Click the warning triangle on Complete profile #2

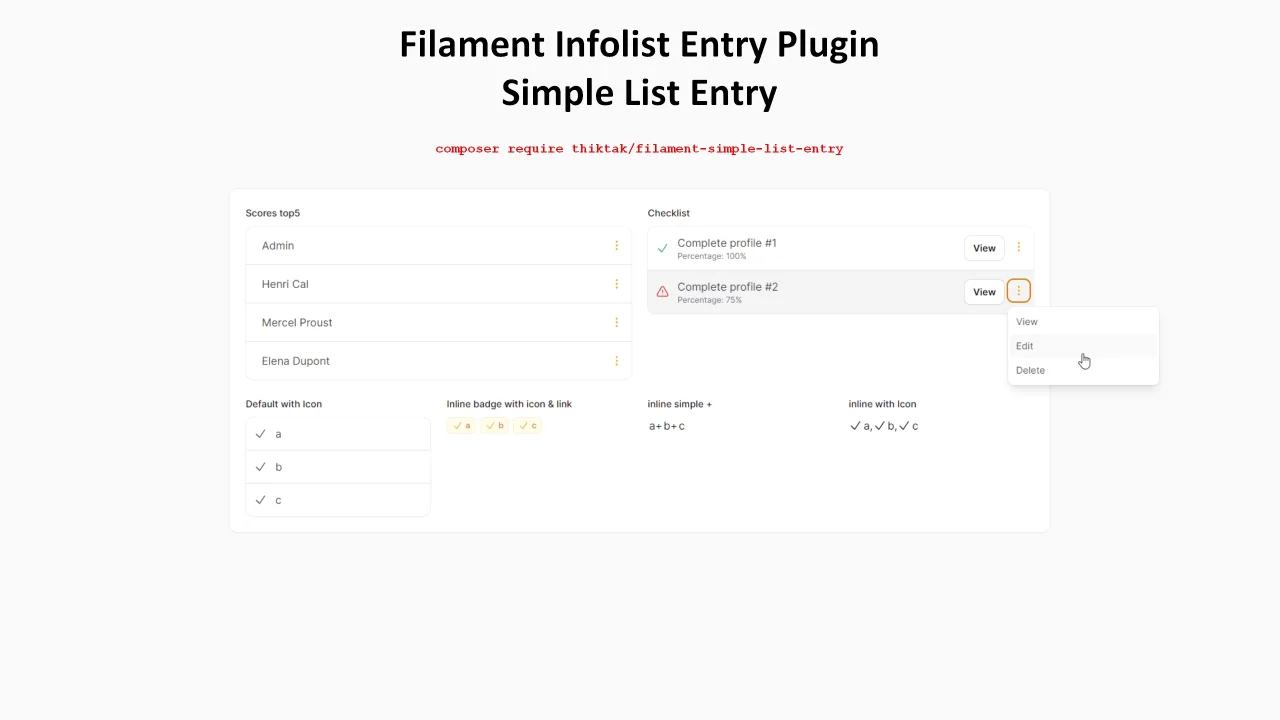(662, 291)
